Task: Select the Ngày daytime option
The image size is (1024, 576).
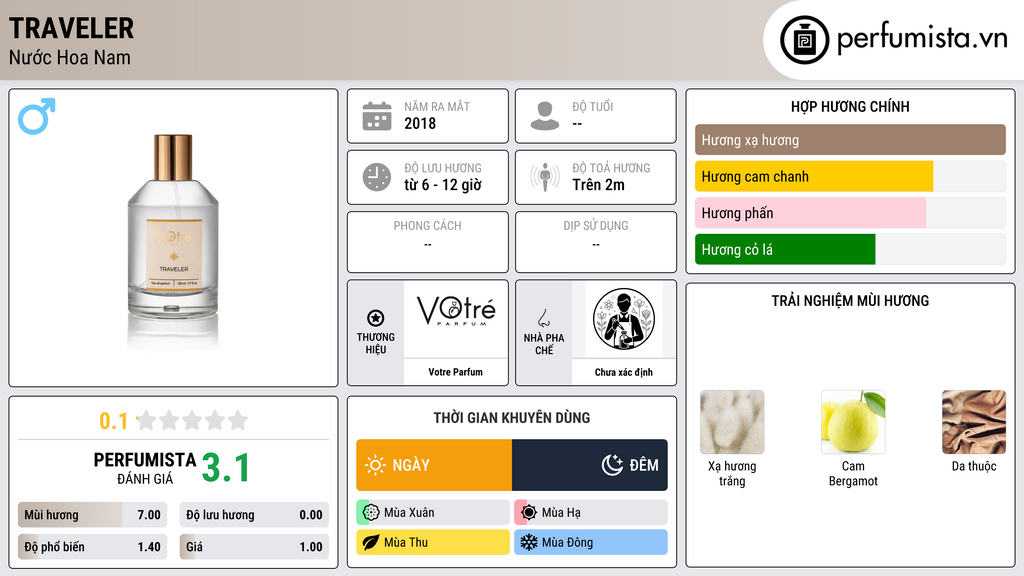Action: click(x=434, y=465)
